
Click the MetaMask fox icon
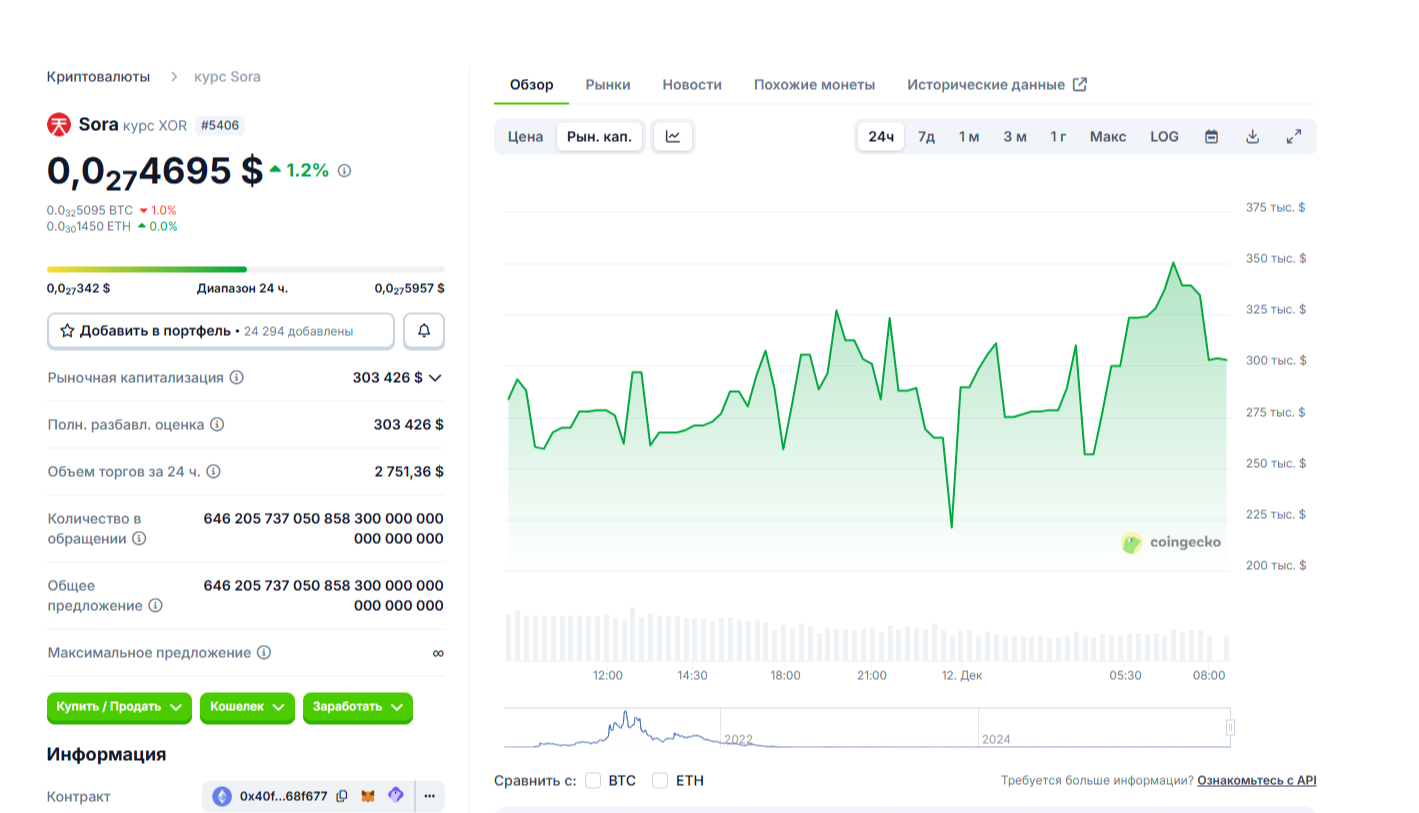tap(369, 797)
